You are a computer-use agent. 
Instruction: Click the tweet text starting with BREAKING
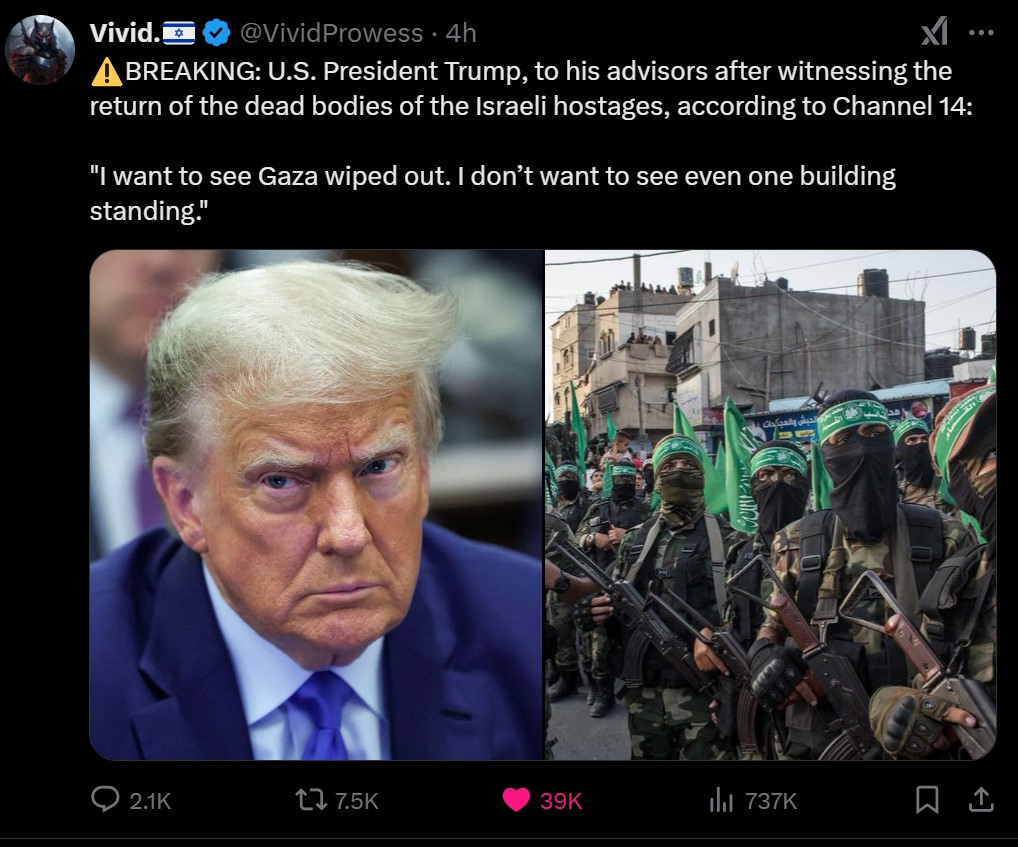tap(531, 141)
